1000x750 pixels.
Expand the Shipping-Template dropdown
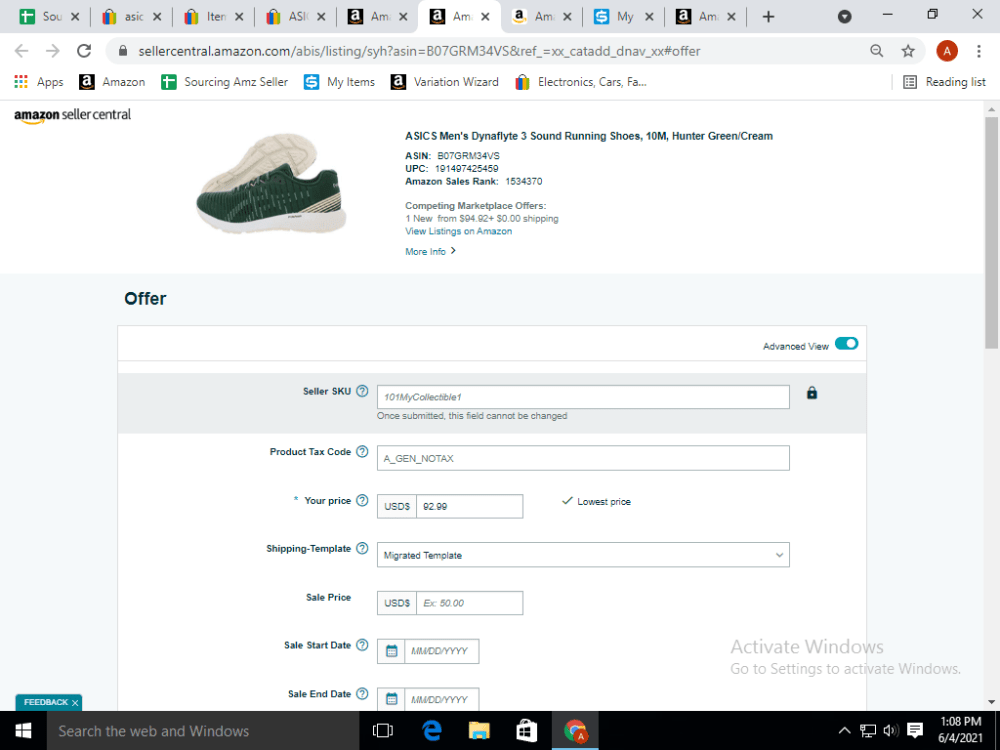pyautogui.click(x=583, y=555)
